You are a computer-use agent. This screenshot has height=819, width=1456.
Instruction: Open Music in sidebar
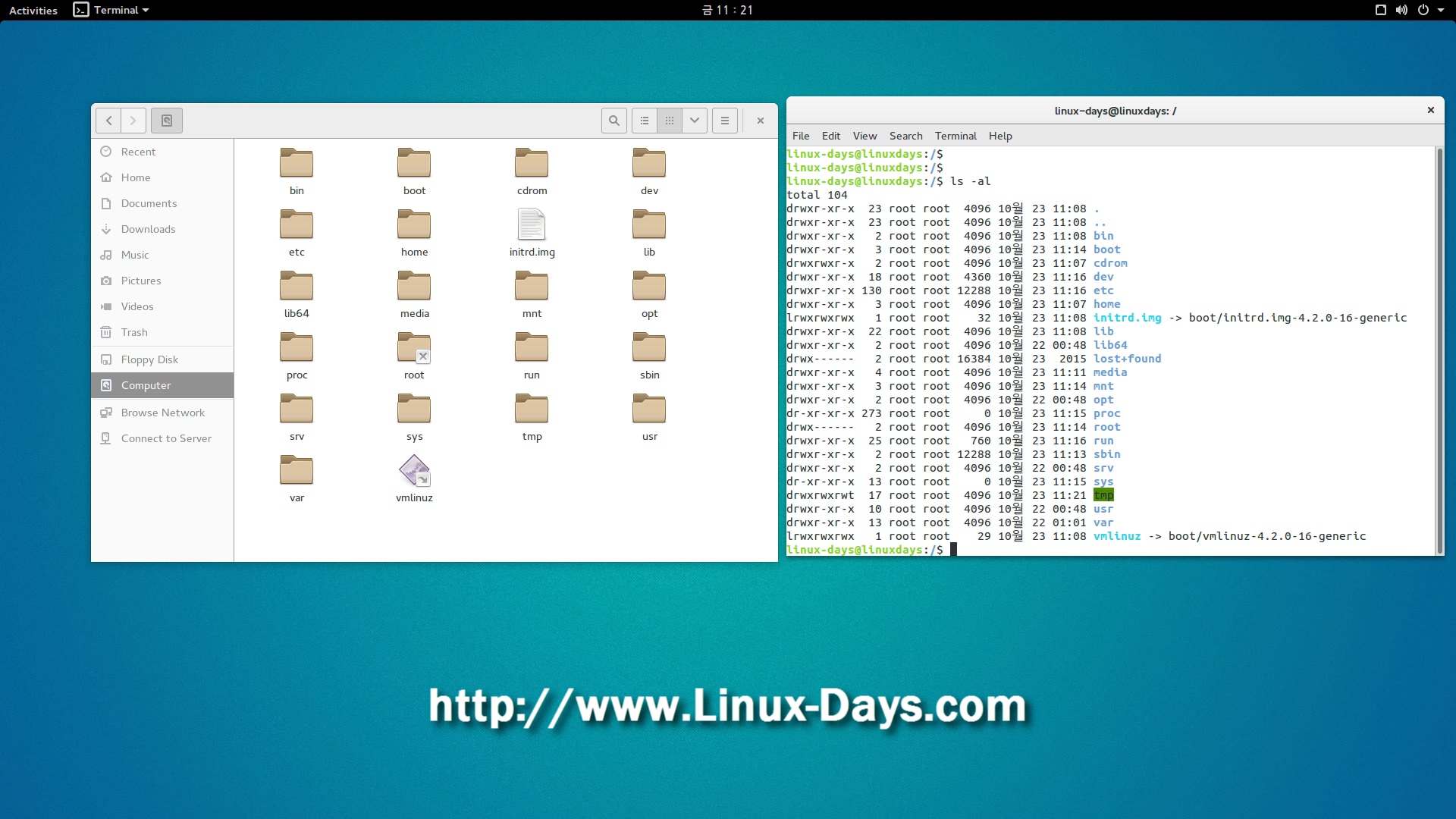pyautogui.click(x=162, y=255)
